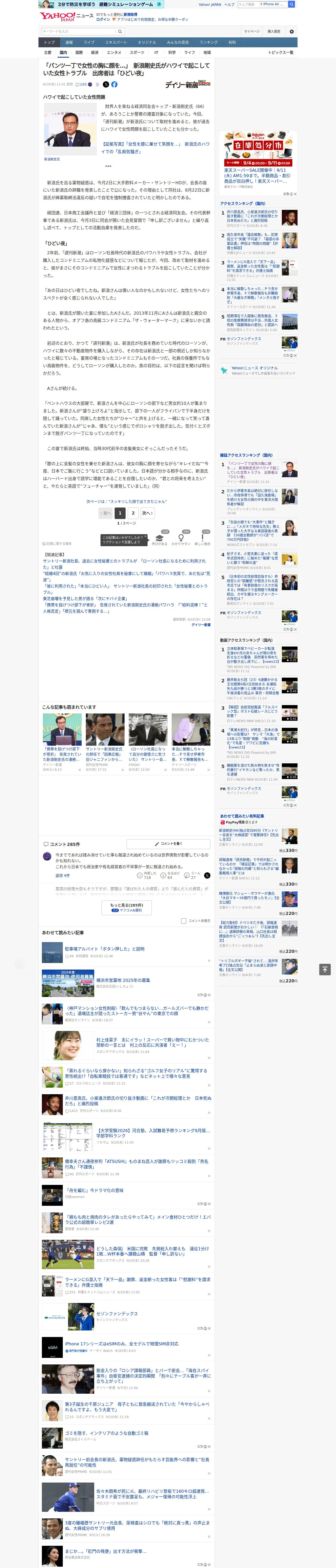Play video ranking item 1 立体駐車場
The width and height of the screenshot is (336, 1568).
[x=290, y=654]
